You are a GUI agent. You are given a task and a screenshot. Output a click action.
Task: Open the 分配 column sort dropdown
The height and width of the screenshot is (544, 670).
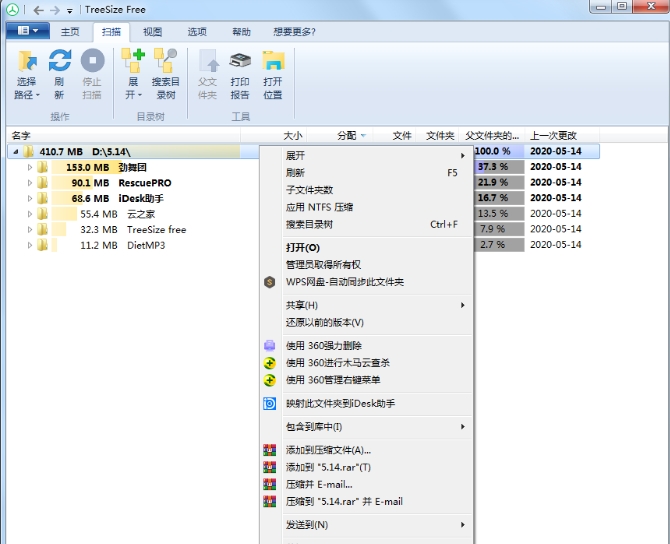(363, 136)
